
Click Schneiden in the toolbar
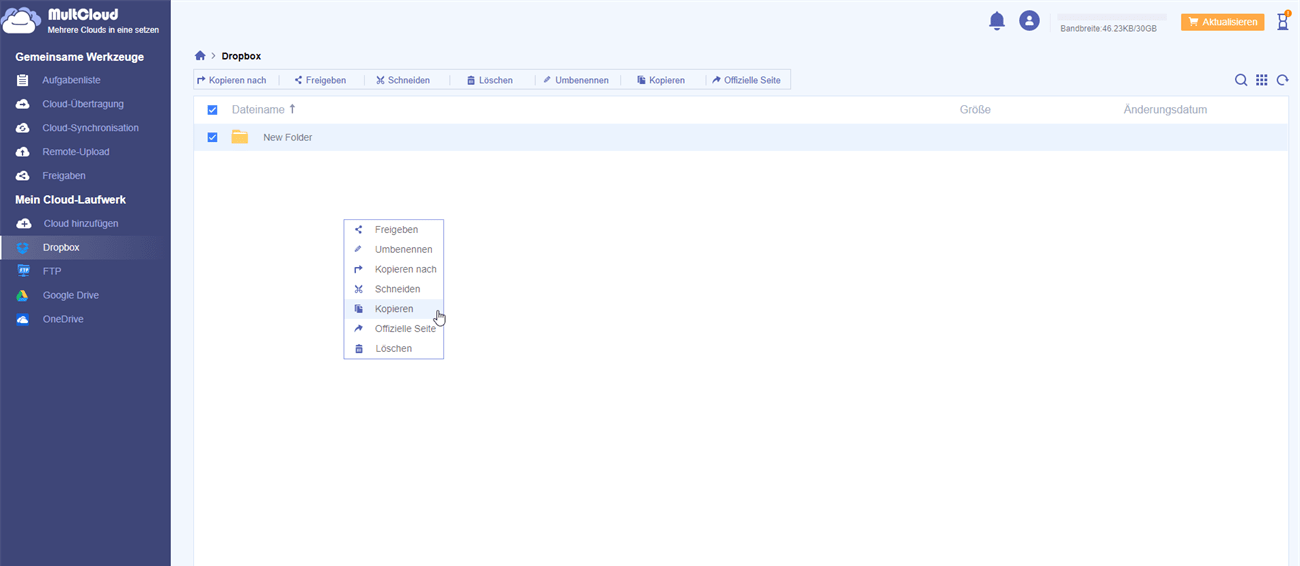pyautogui.click(x=403, y=80)
